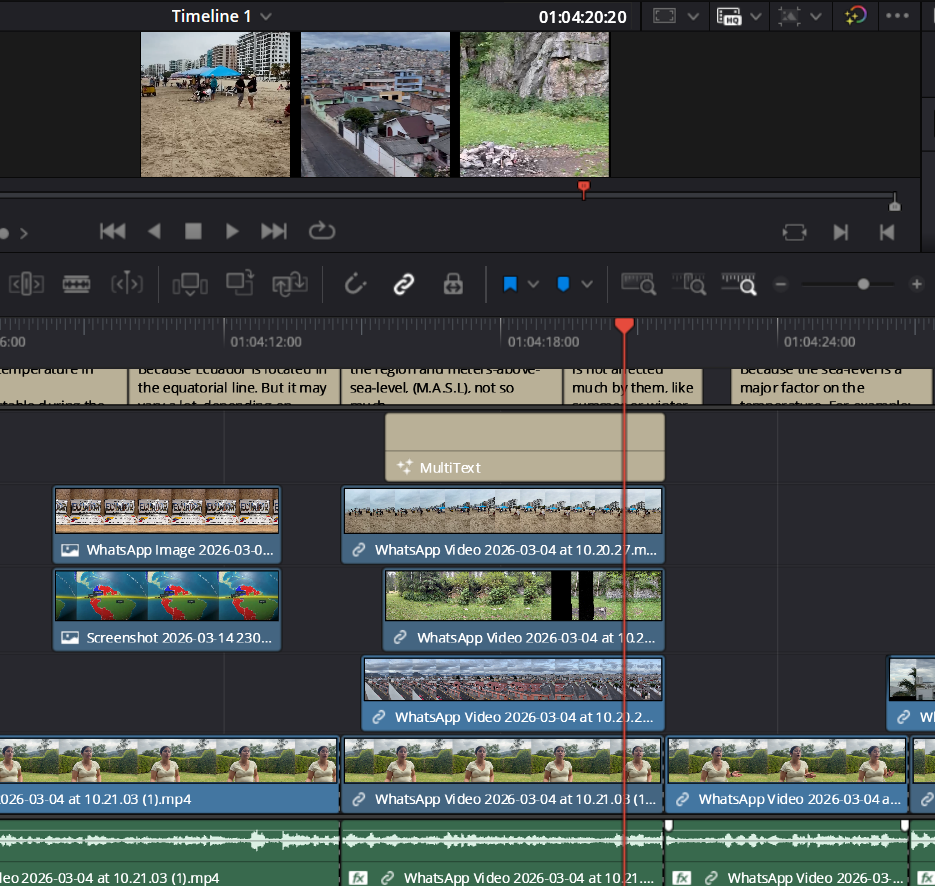Click the Full Extent Zoom icon
Screen dimensions: 935x886
pyautogui.click(x=638, y=284)
